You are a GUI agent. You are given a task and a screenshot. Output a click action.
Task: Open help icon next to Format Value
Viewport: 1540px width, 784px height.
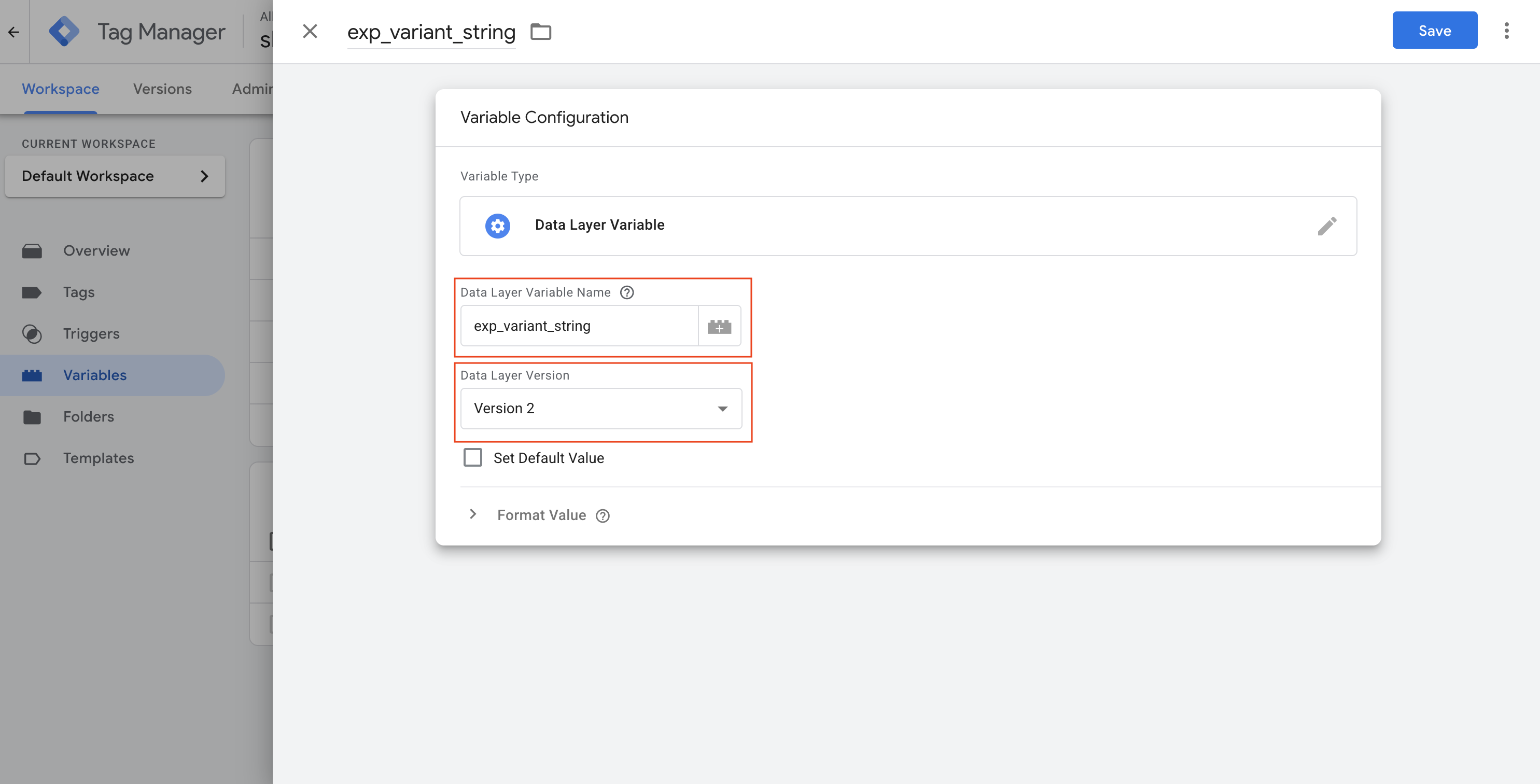click(x=603, y=515)
